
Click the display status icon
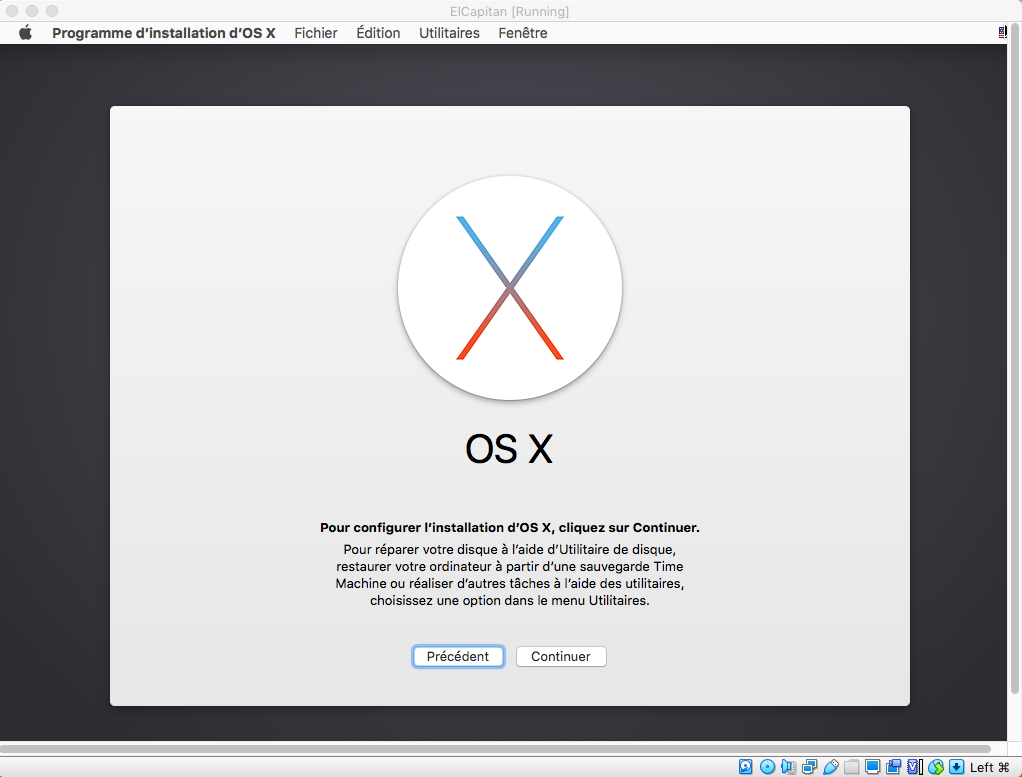(872, 767)
